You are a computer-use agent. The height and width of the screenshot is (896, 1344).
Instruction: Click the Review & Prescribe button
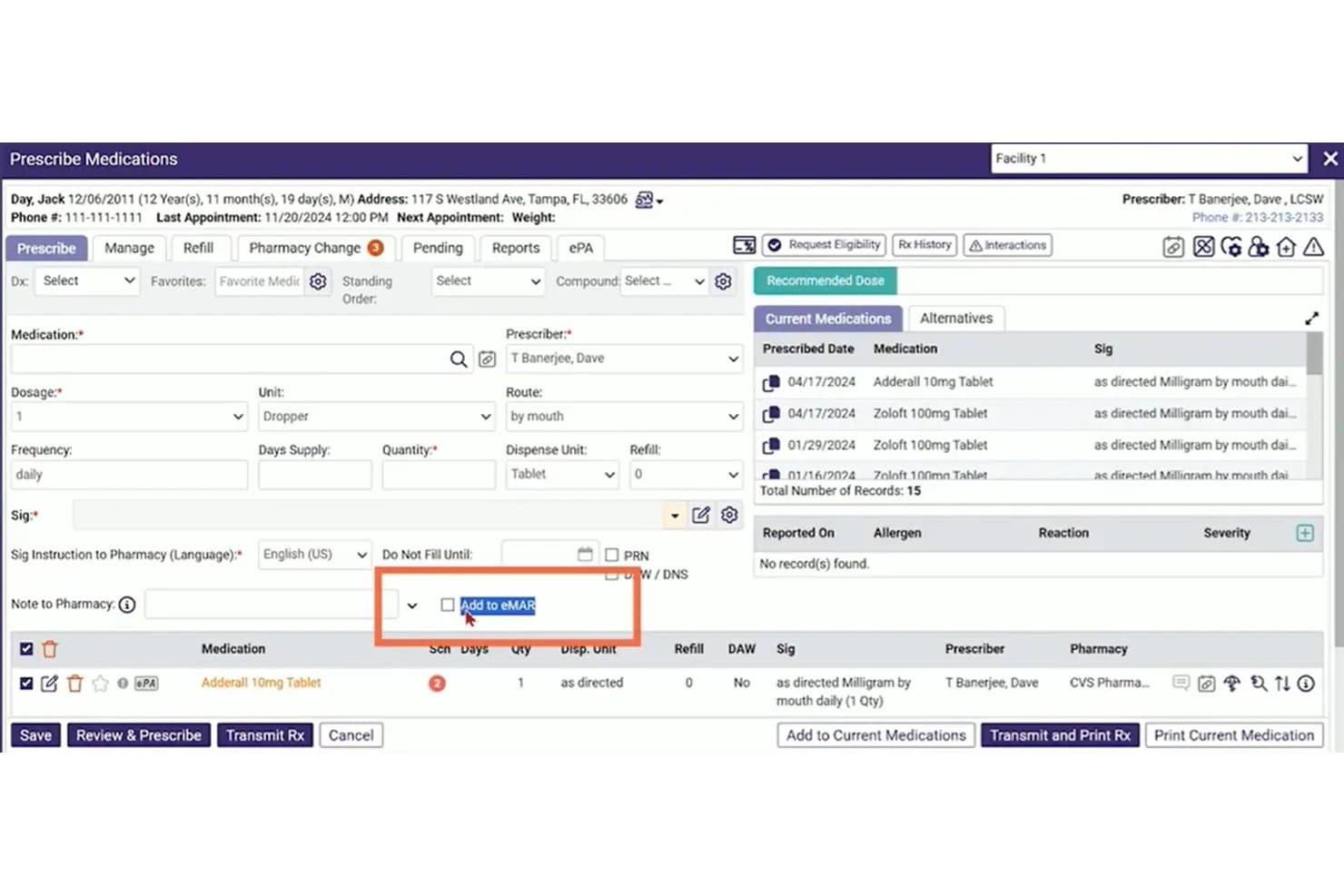tap(139, 735)
